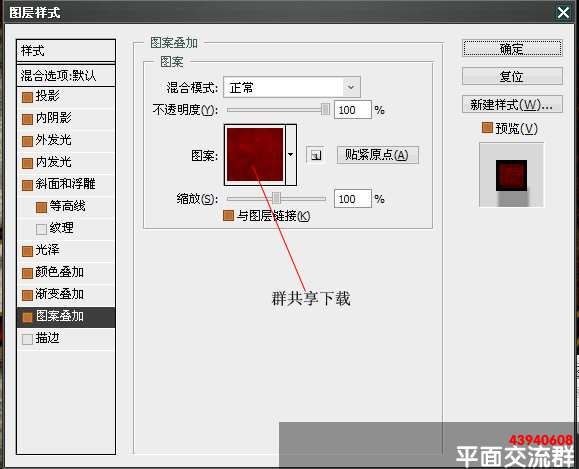The height and width of the screenshot is (469, 579).
Task: Uncheck 与图层链接 option
Action: point(229,215)
